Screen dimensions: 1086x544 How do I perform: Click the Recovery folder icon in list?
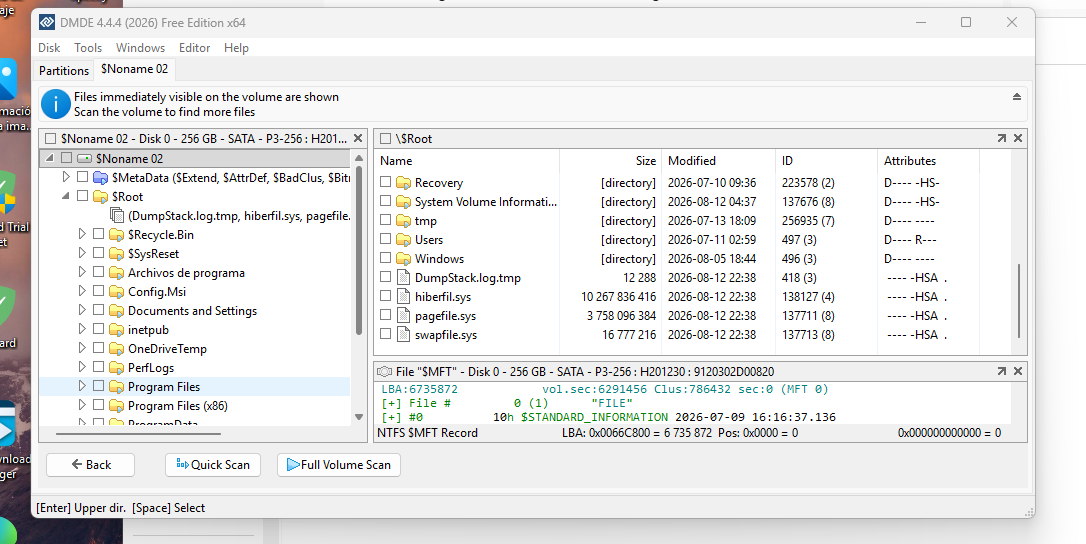(404, 183)
